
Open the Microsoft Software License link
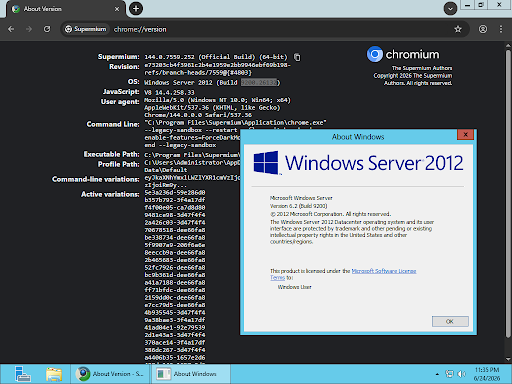pyautogui.click(x=384, y=271)
